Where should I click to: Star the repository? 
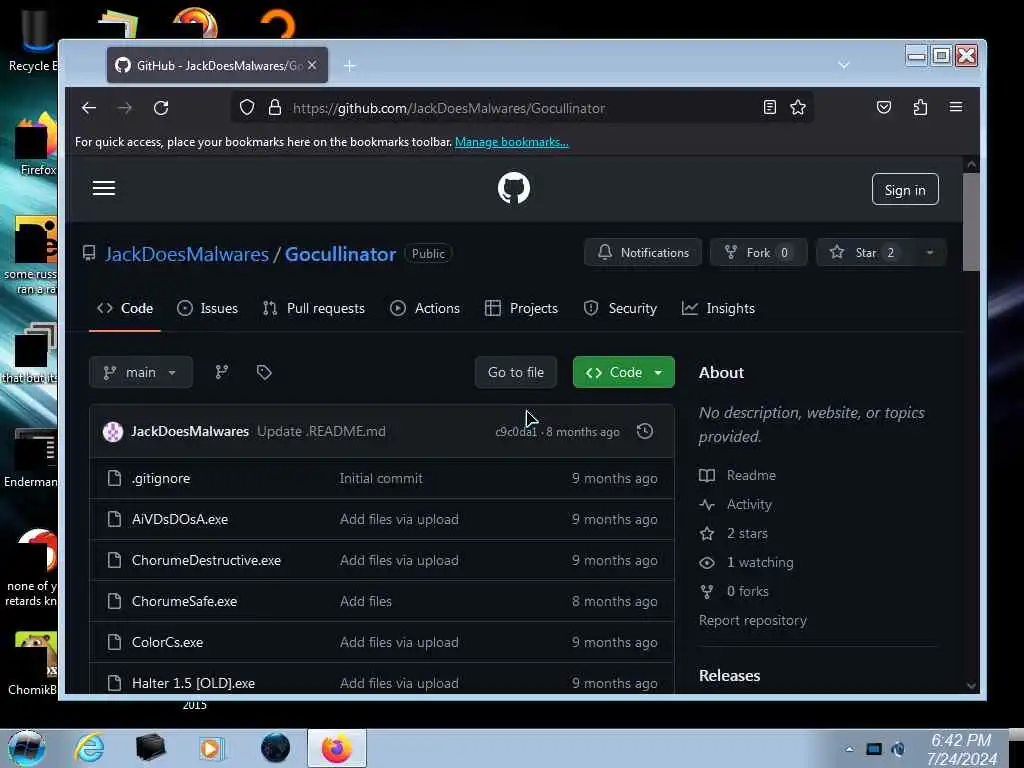(x=864, y=253)
